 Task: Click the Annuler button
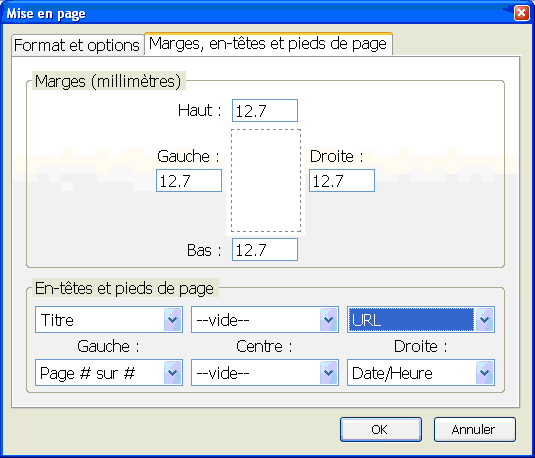pyautogui.click(x=475, y=430)
